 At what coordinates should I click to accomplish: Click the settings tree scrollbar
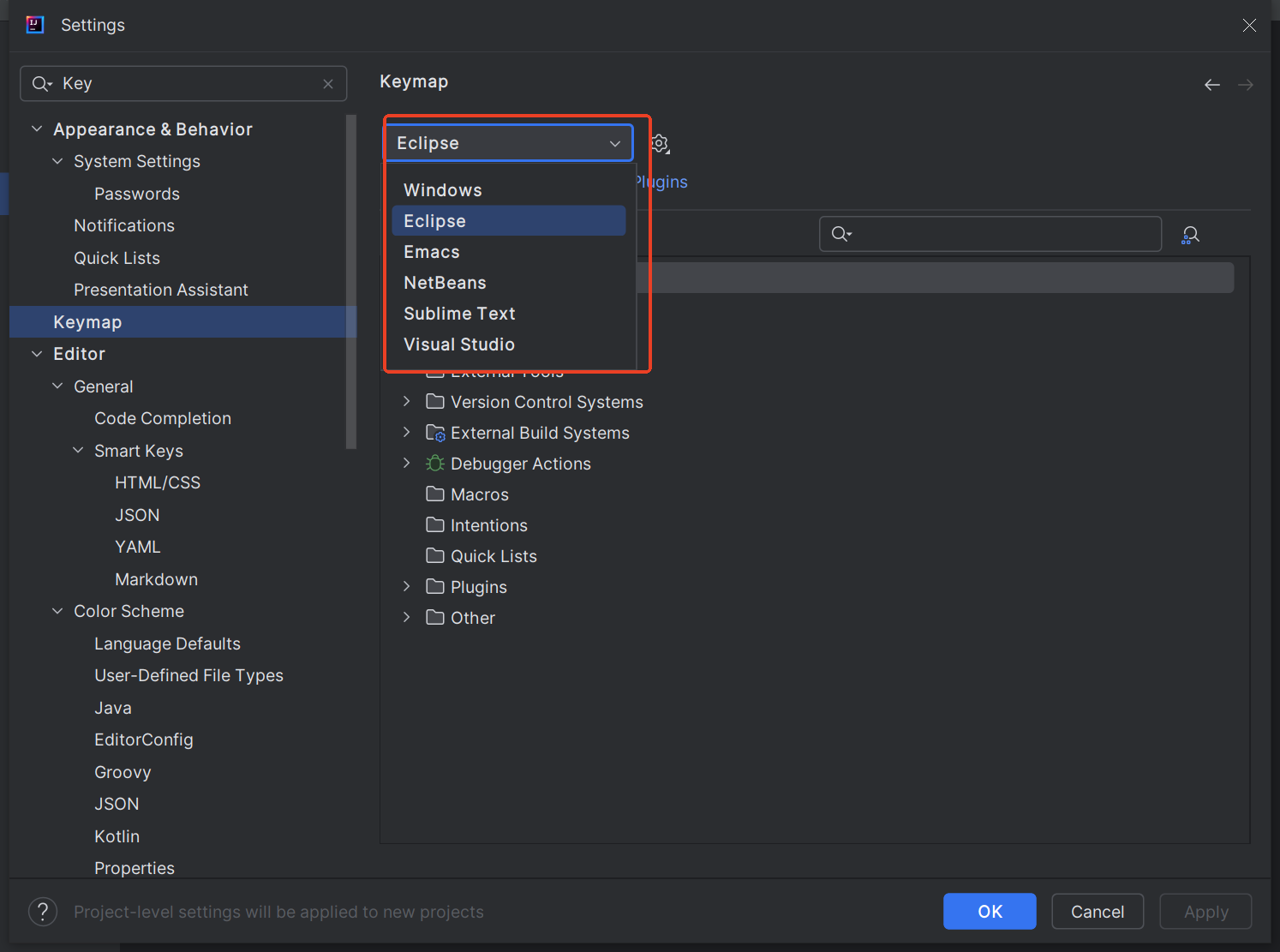[350, 282]
